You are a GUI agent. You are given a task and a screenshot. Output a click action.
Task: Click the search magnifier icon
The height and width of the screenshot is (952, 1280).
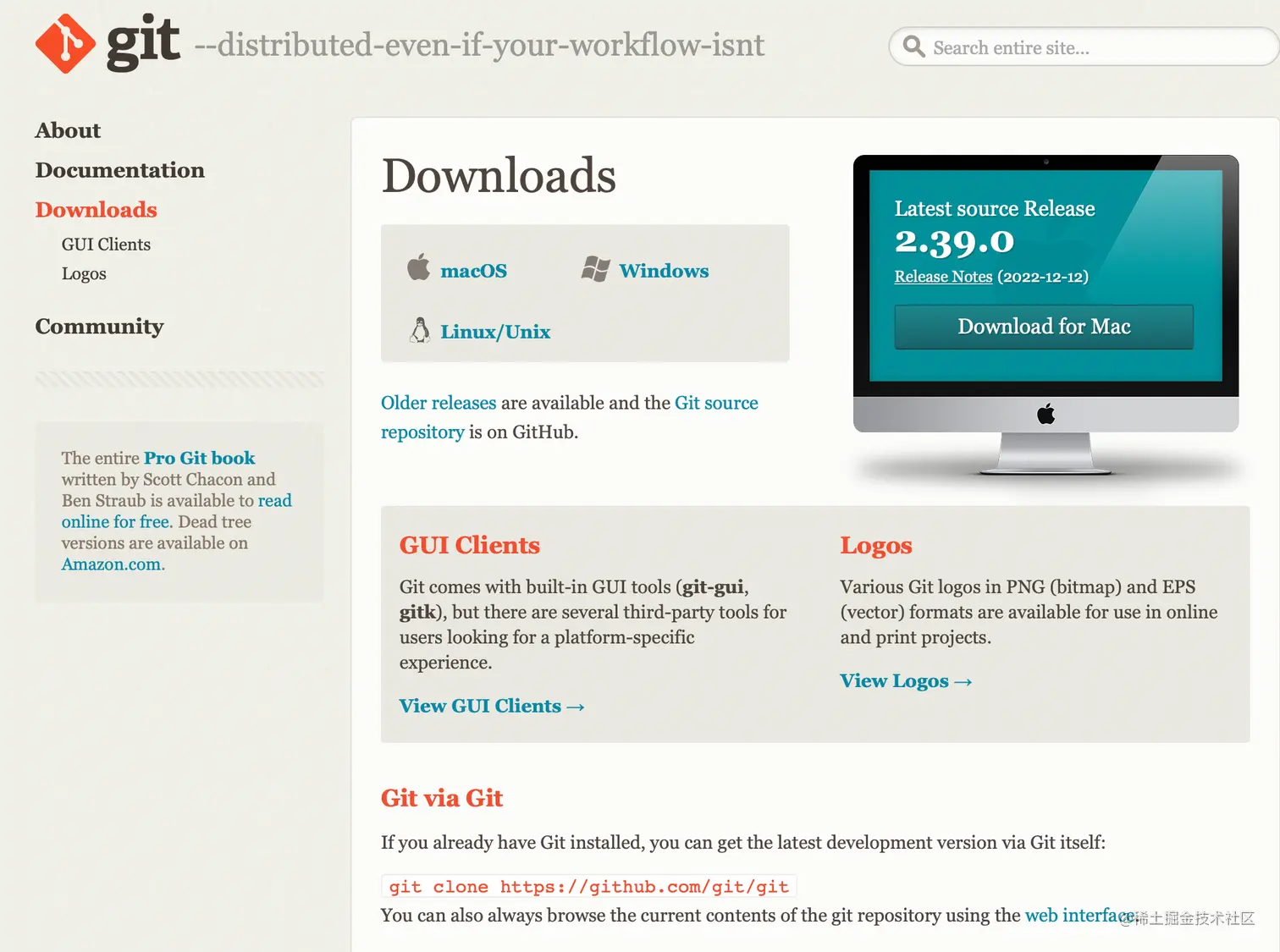click(913, 47)
